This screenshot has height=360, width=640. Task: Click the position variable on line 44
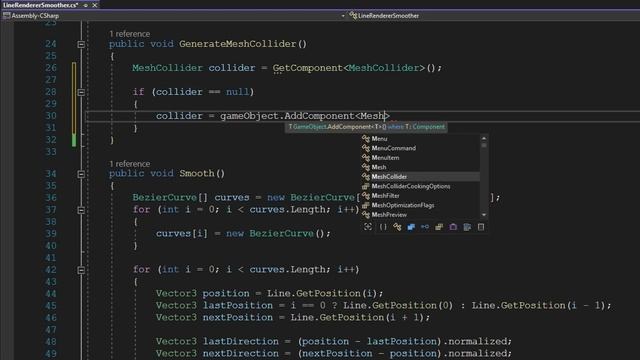(x=226, y=293)
